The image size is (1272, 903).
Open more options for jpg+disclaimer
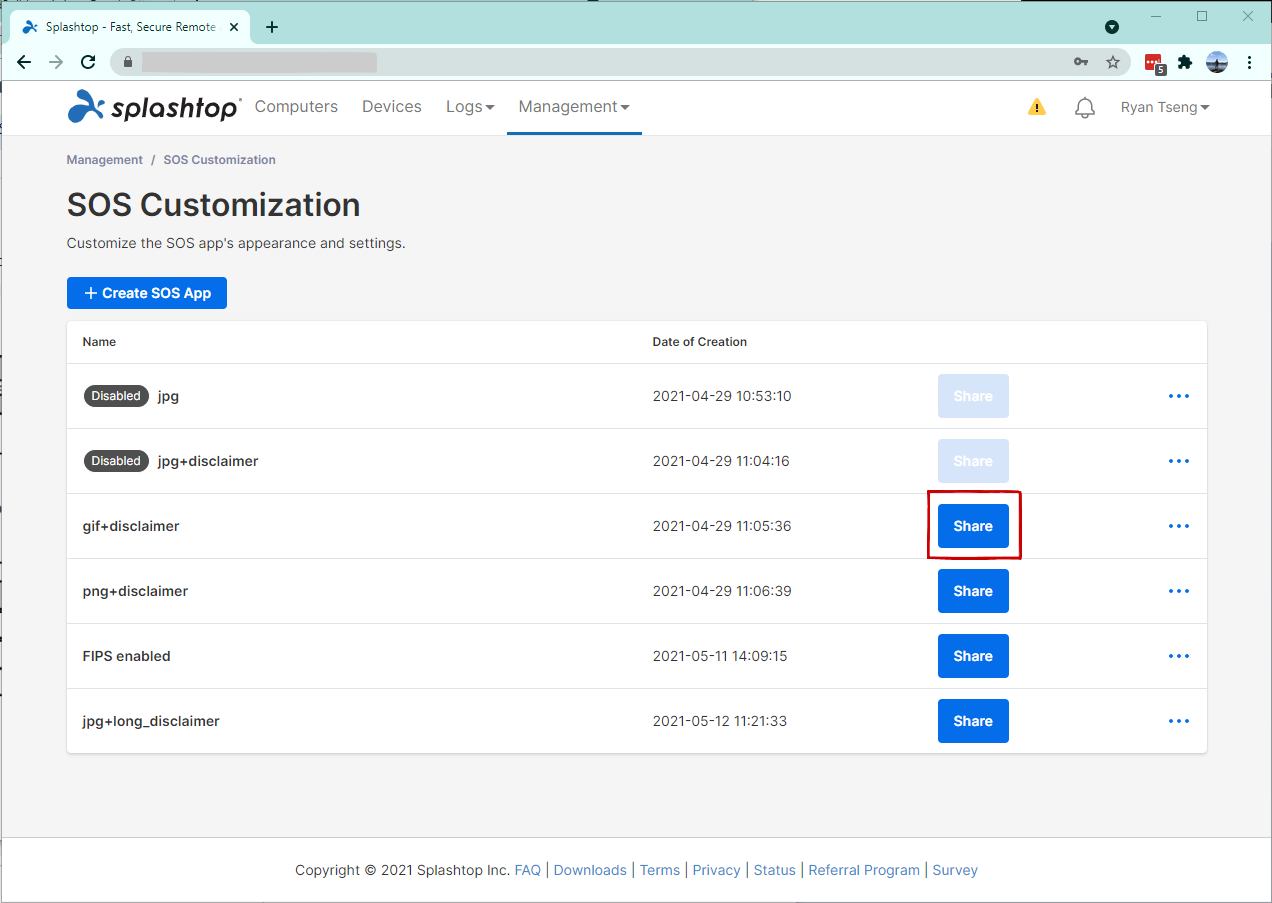[x=1179, y=461]
